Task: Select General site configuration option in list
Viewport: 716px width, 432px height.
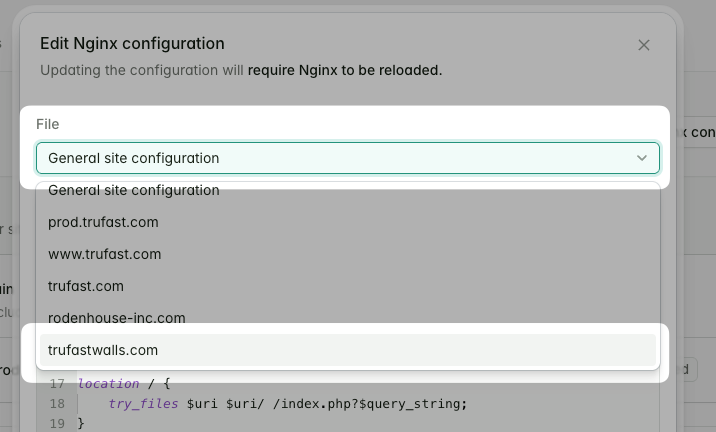Action: 348,190
